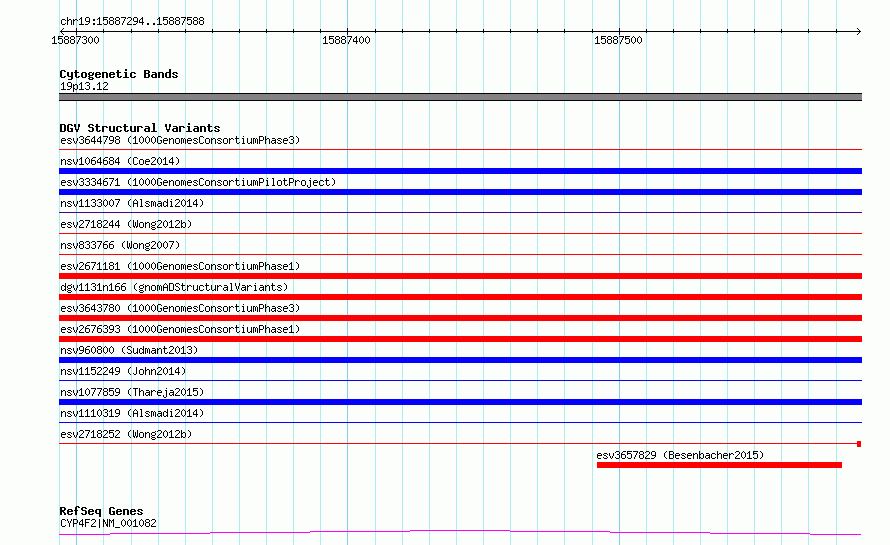Click the Cytogenetic Bands track title
The width and height of the screenshot is (890, 545).
point(119,74)
